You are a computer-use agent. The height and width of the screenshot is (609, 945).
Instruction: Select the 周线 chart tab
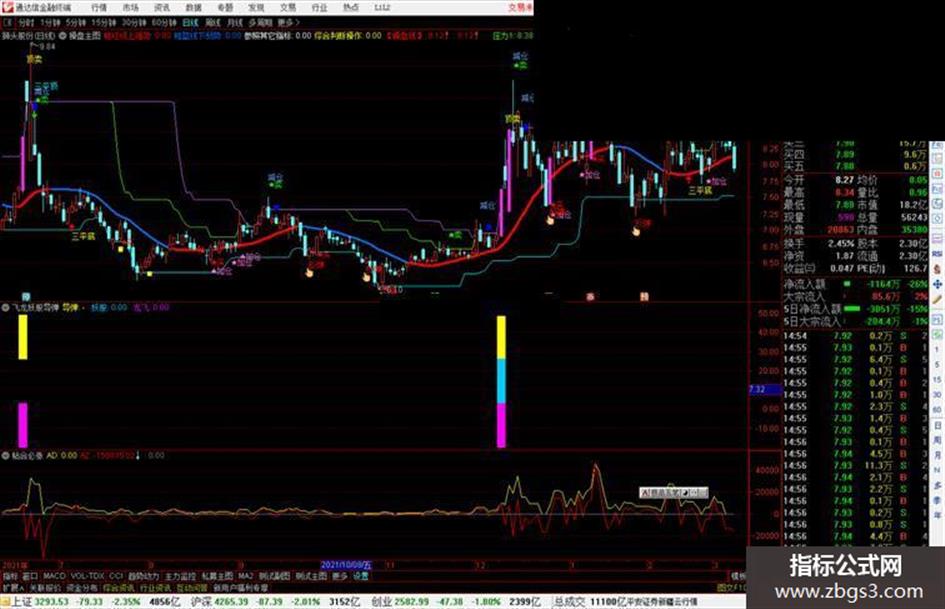pos(212,23)
